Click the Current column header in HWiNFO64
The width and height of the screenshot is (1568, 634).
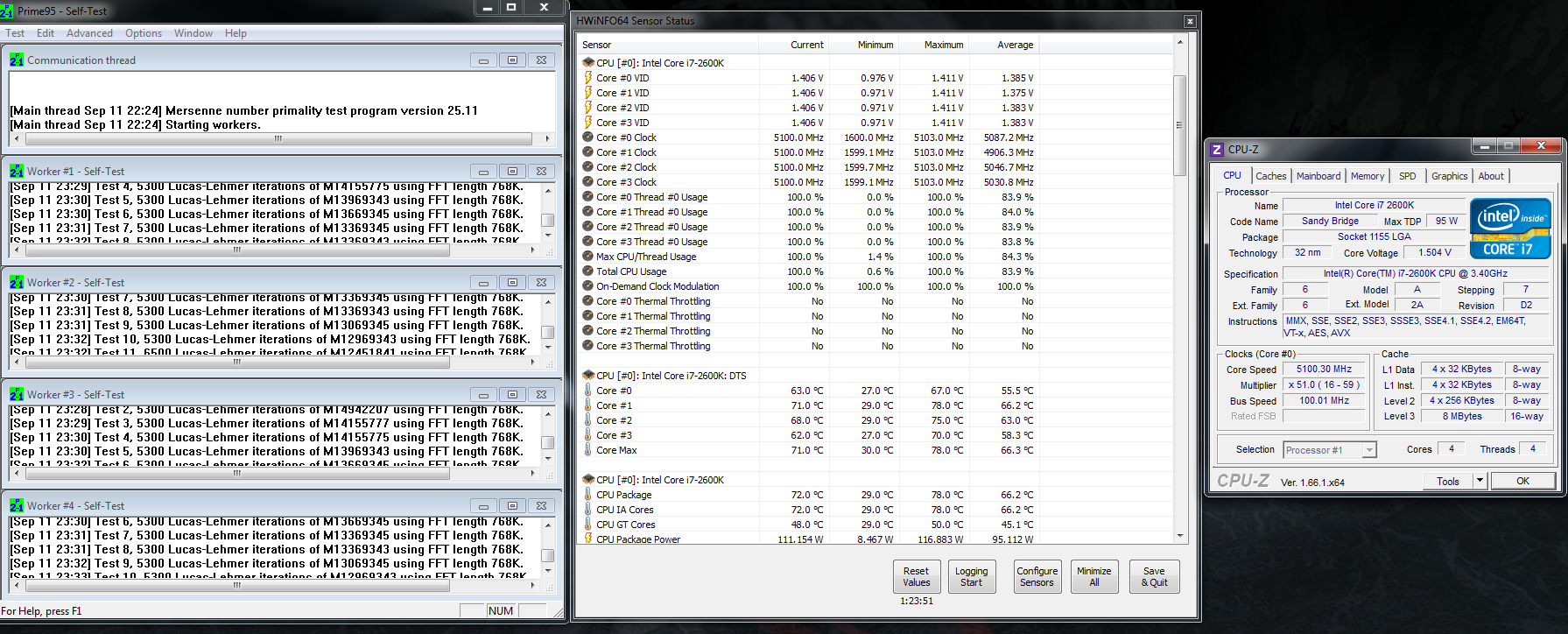click(793, 45)
